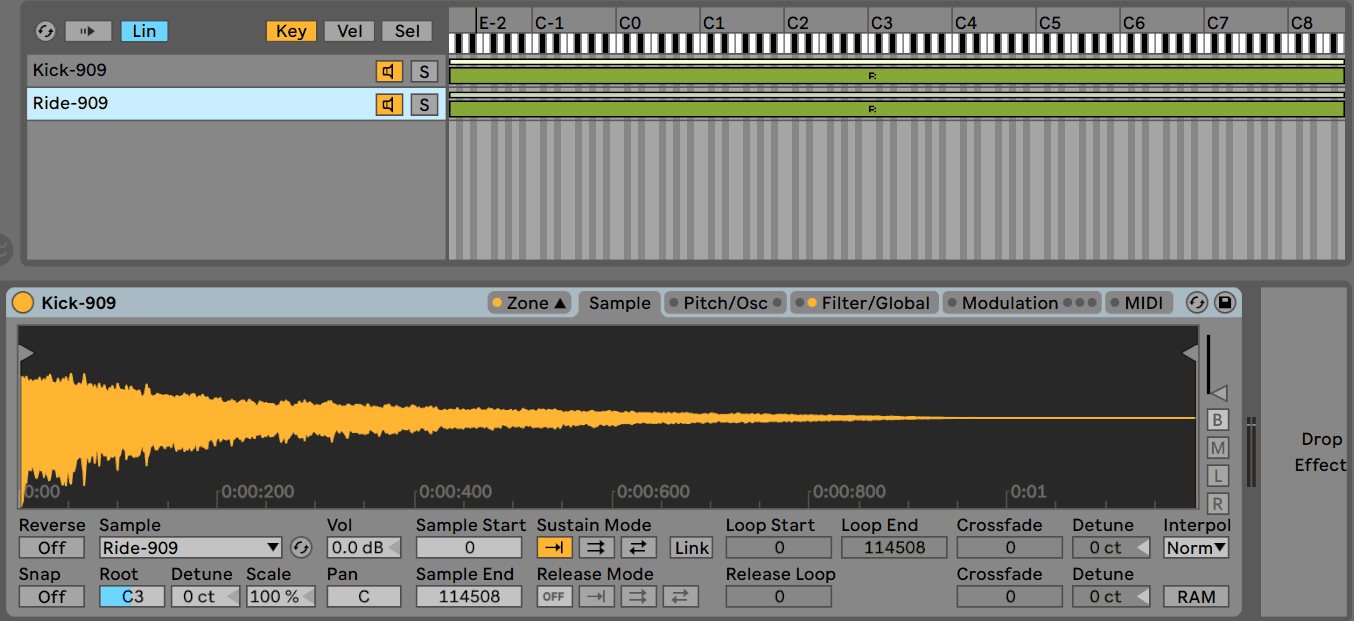This screenshot has height=621, width=1354.
Task: Open the Interpol dropdown set to Norm
Action: click(x=1196, y=547)
